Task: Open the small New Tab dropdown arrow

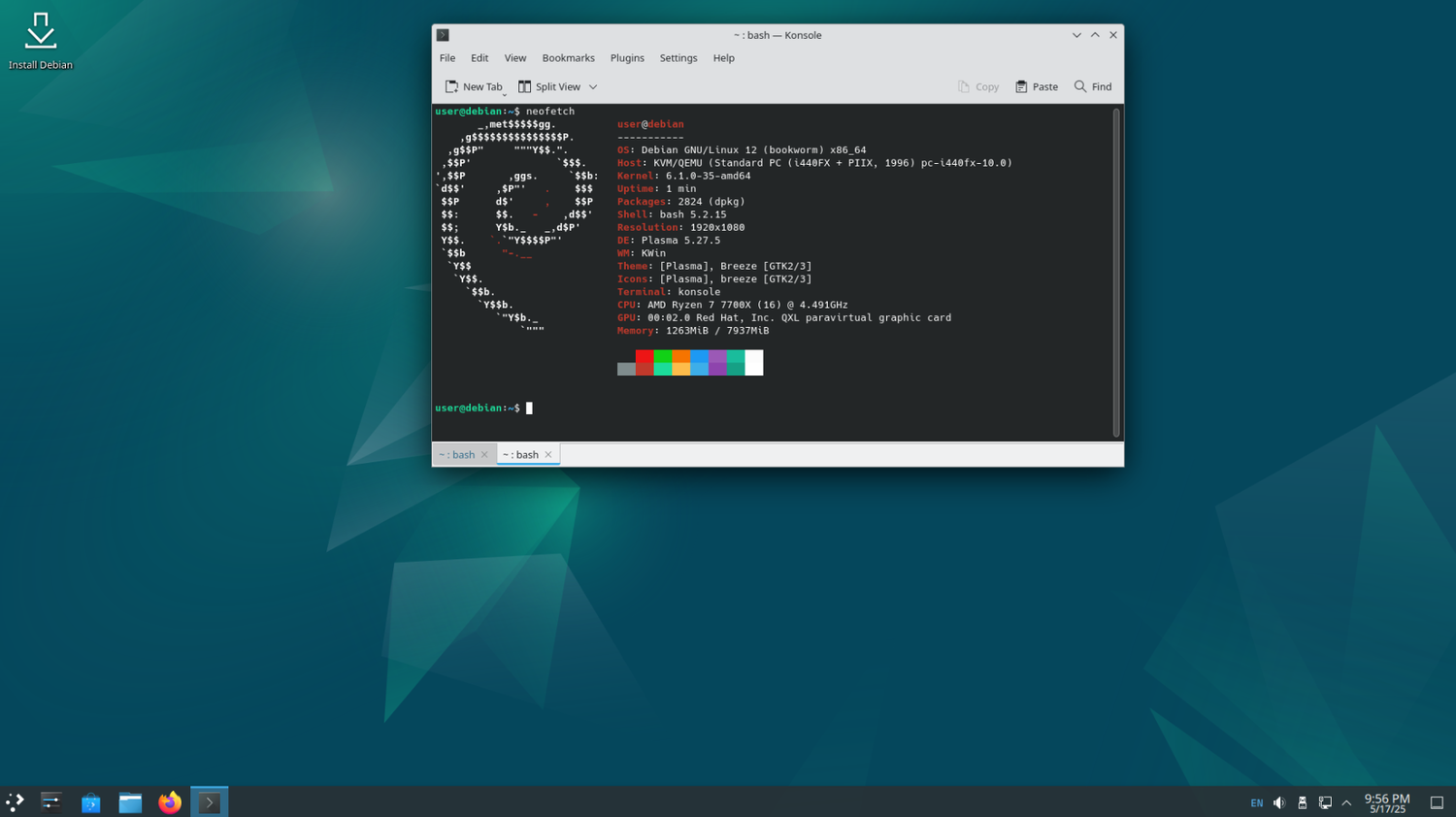Action: pyautogui.click(x=505, y=94)
